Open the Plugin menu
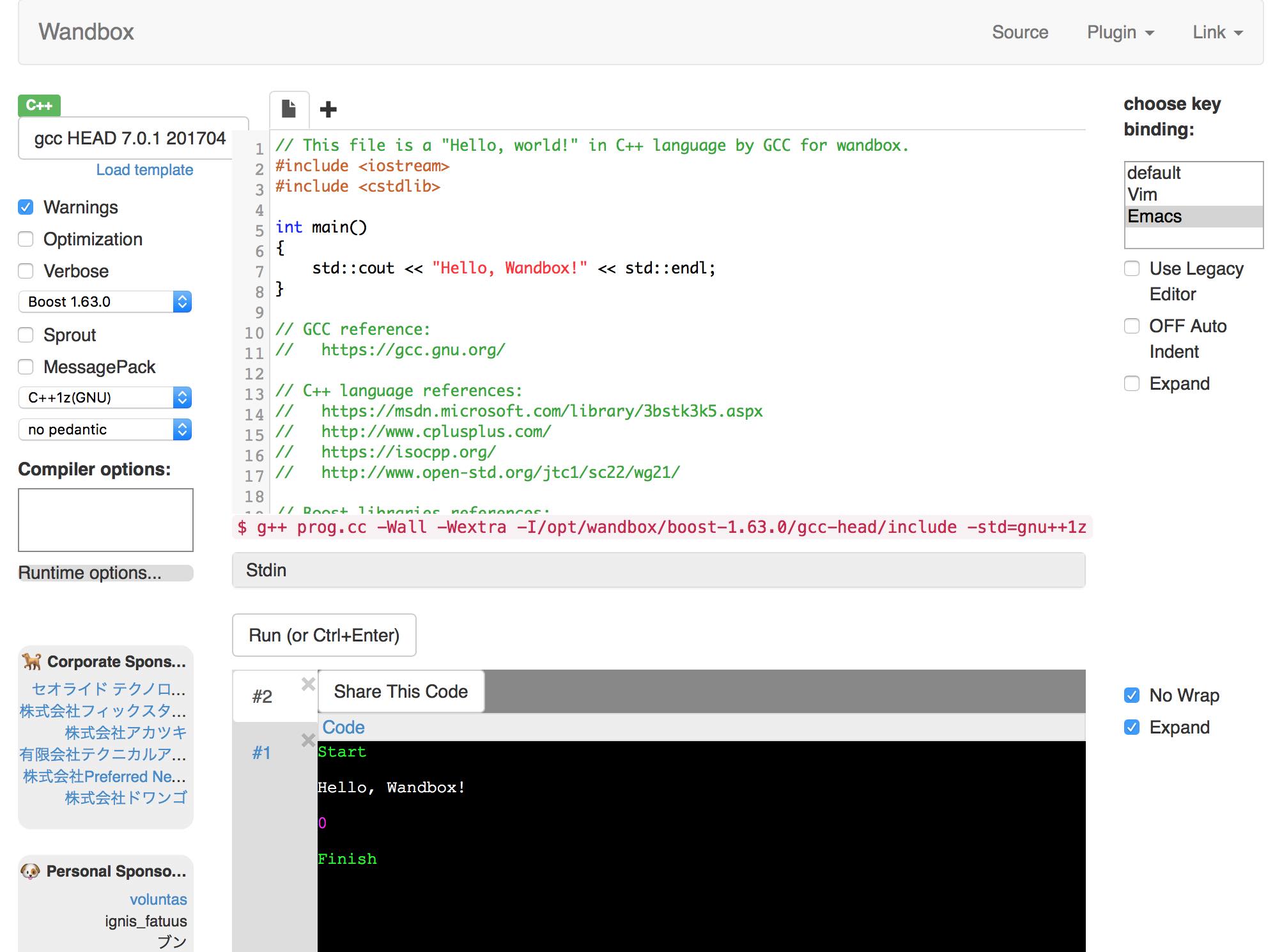 click(x=1120, y=32)
